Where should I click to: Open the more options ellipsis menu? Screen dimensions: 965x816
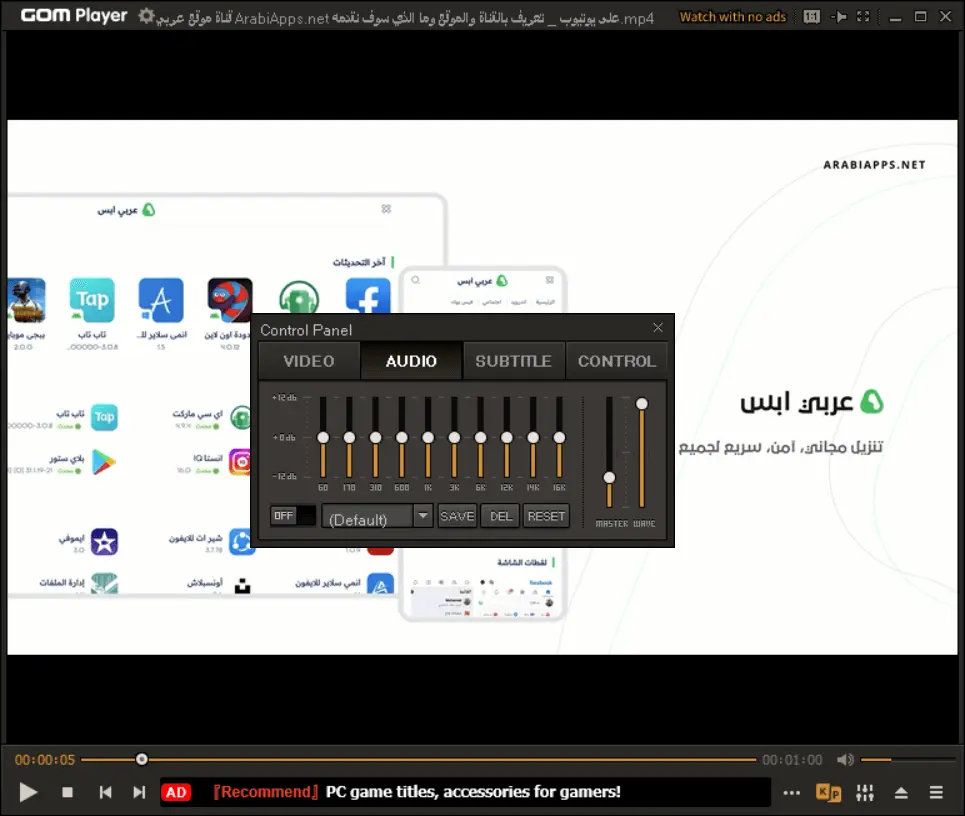tap(792, 792)
